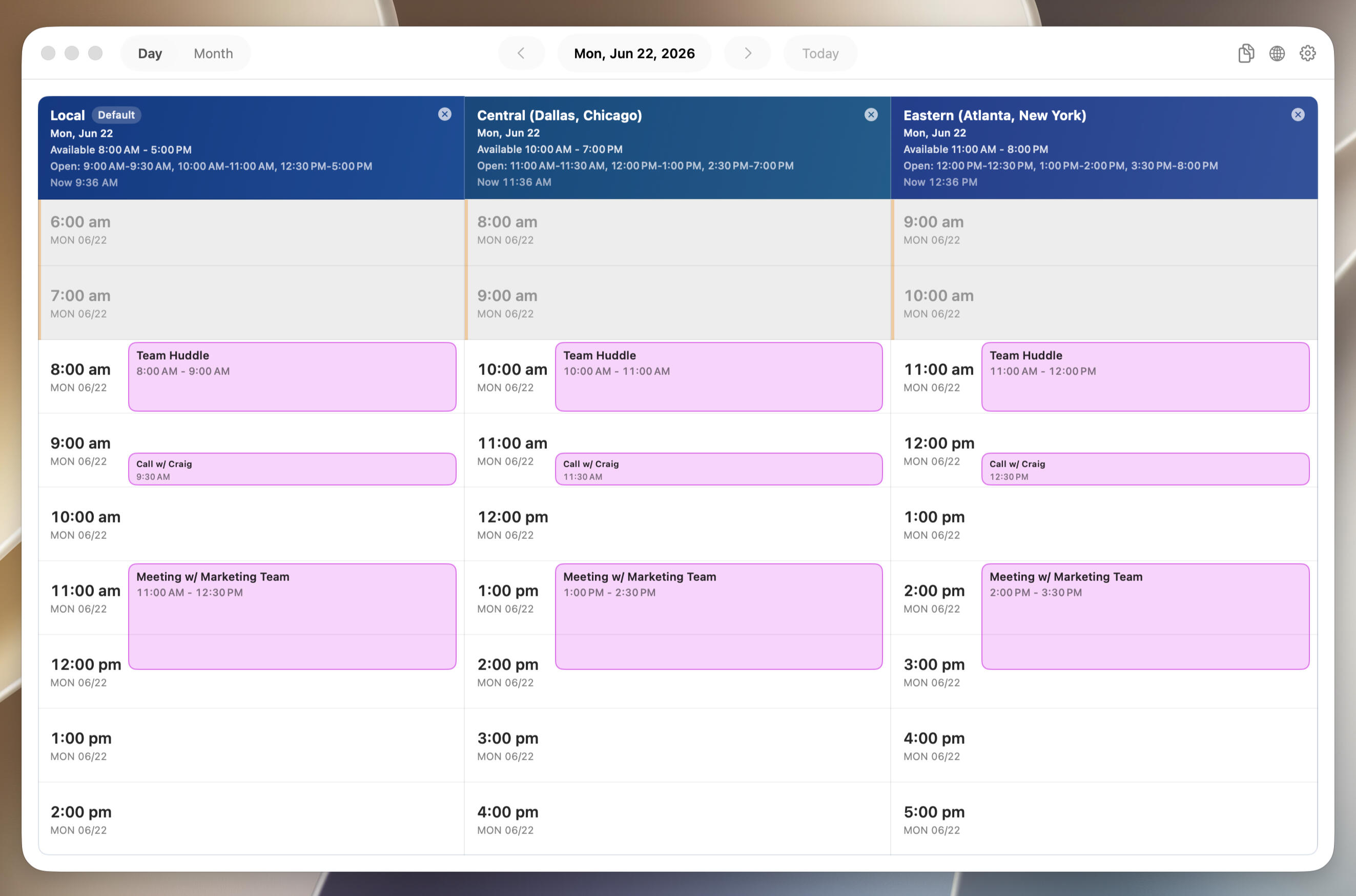Open Call w/ Craig 12:30 PM event
1356x896 pixels.
click(1145, 469)
